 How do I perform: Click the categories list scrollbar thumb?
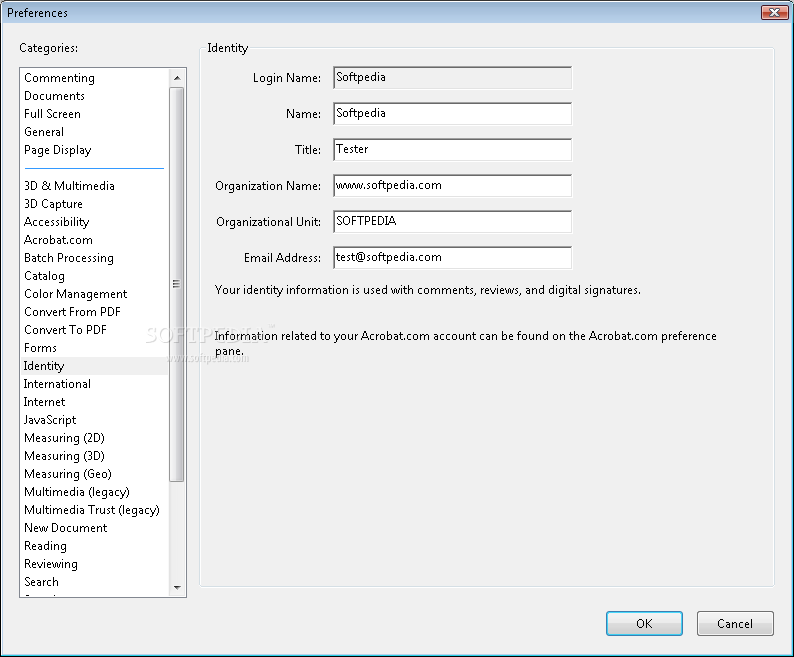[x=176, y=284]
